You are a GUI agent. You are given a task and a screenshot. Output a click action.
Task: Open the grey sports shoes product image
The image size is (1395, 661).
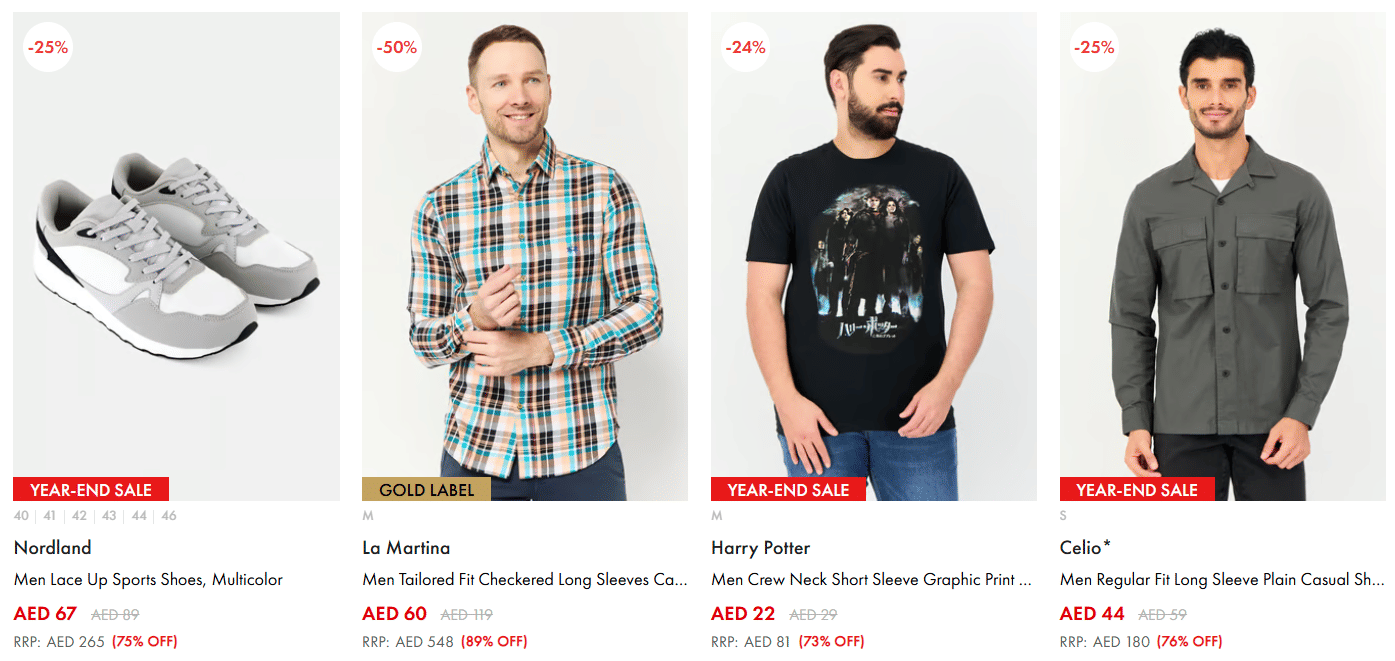click(176, 256)
